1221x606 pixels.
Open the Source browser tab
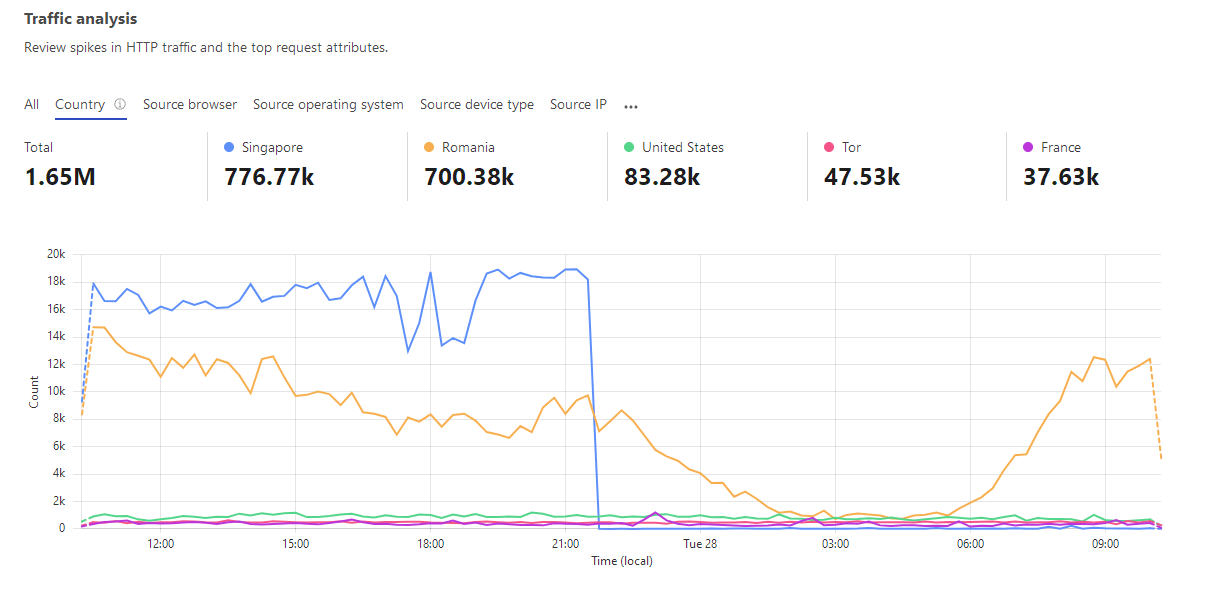[190, 104]
